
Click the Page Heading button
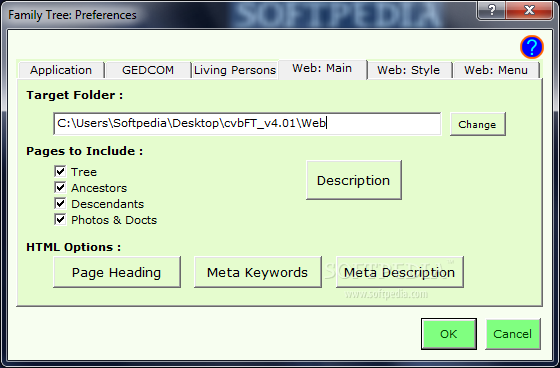click(117, 272)
